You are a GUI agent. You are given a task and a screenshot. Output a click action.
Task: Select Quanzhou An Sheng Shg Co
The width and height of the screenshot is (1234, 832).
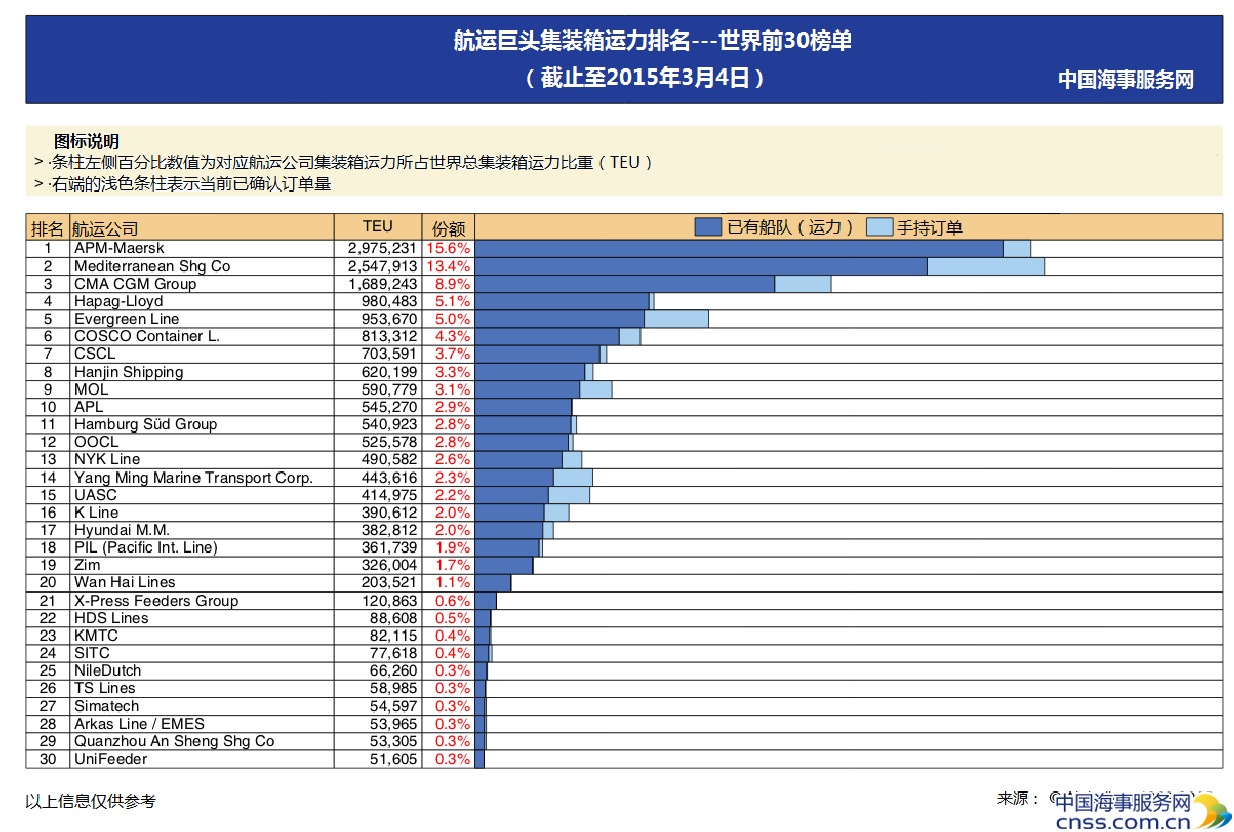[174, 741]
